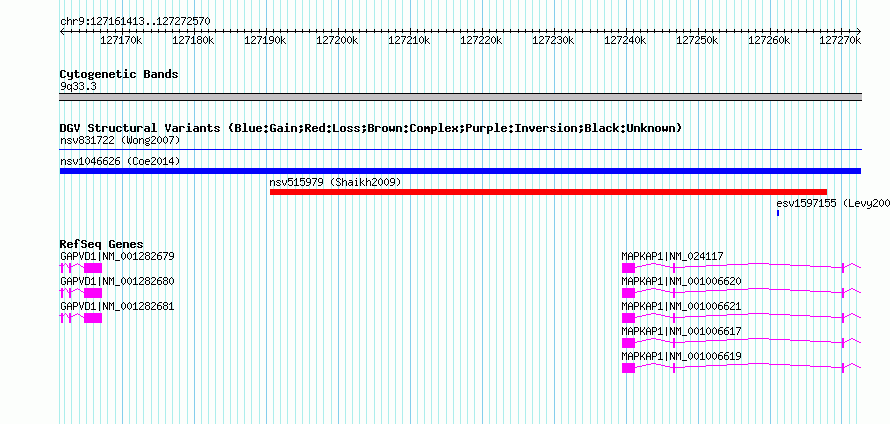Click the MAPKAP1 NM_001006619 first exon block
The image size is (890, 424).
(628, 368)
